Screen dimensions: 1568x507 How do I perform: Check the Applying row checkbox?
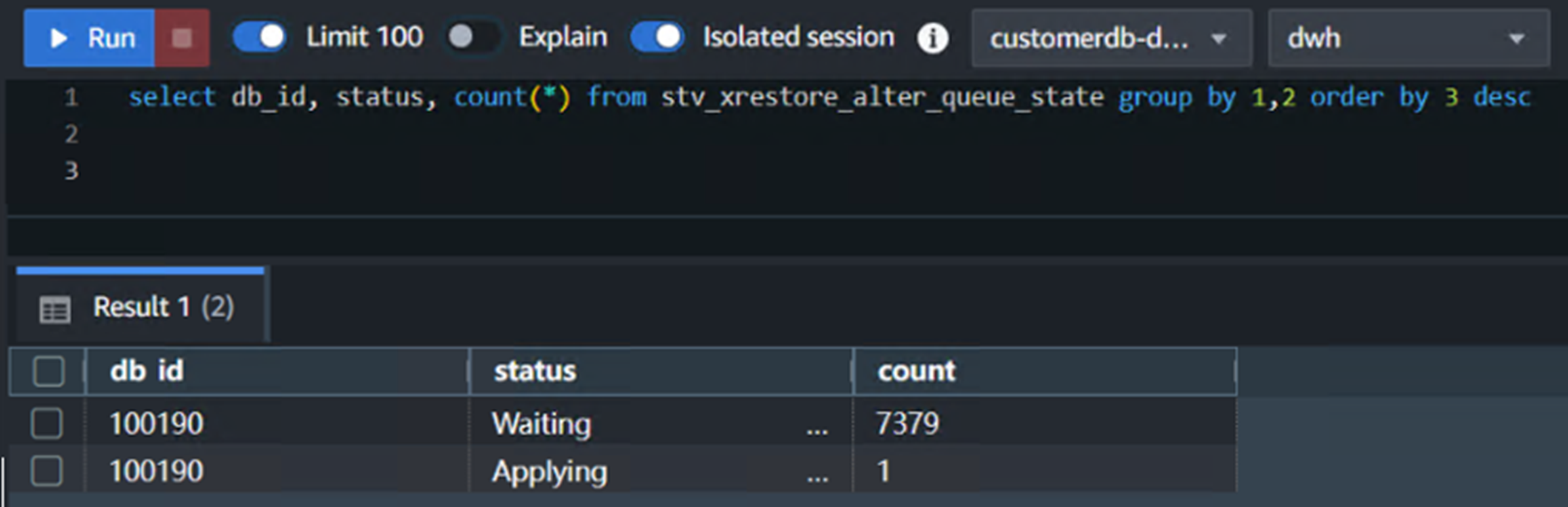point(47,471)
